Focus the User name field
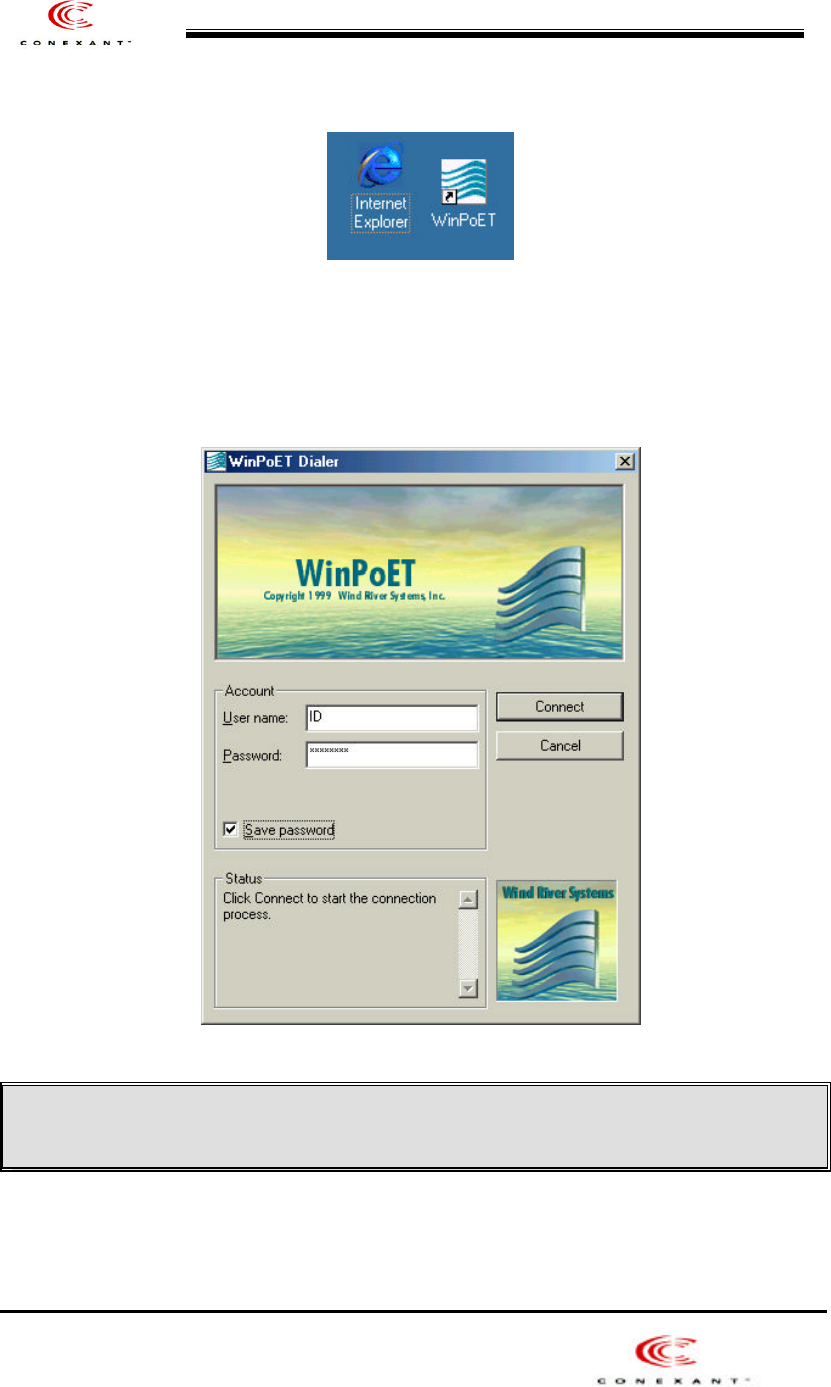The width and height of the screenshot is (831, 1387). pyautogui.click(x=392, y=718)
